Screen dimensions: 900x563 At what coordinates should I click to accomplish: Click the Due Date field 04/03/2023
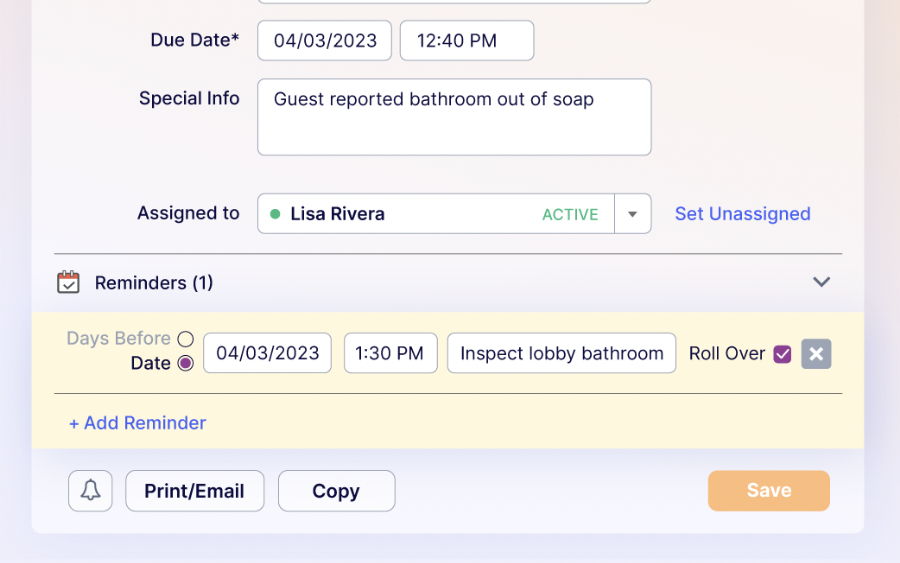(325, 41)
